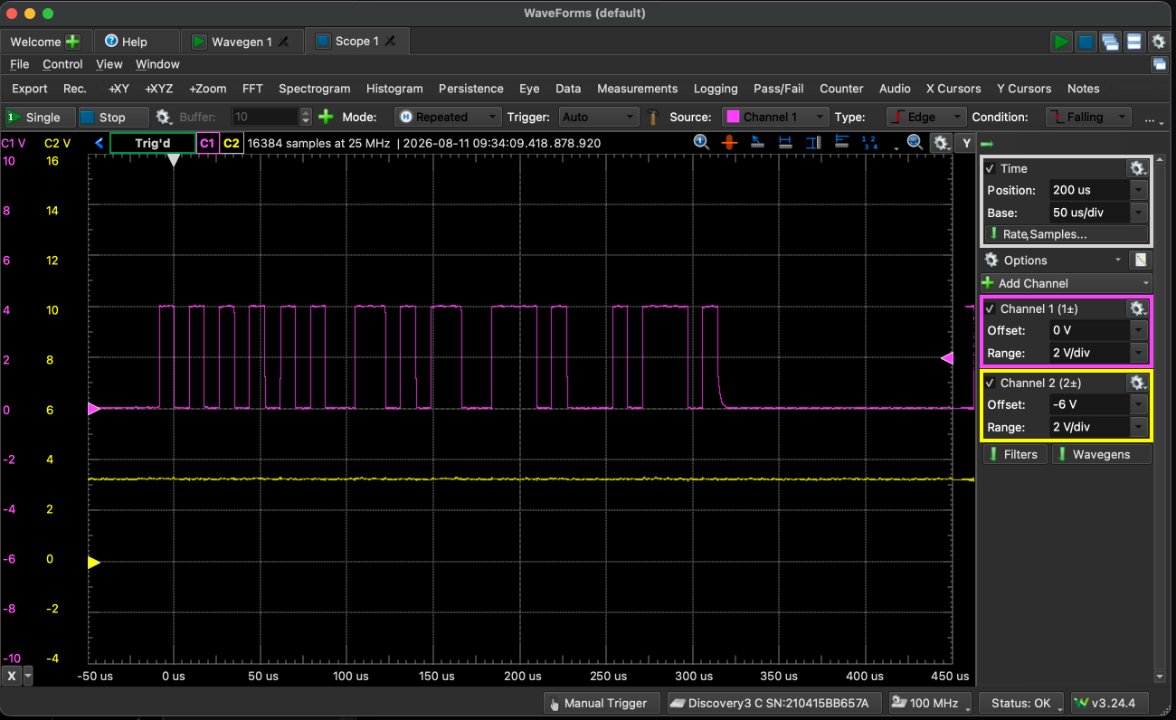1176x720 pixels.
Task: Open the Window menu
Action: click(158, 64)
